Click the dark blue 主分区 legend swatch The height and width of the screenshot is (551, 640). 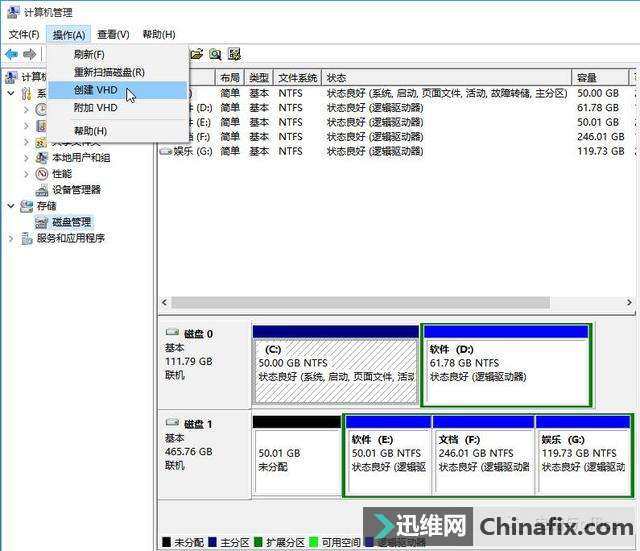pyautogui.click(x=212, y=542)
